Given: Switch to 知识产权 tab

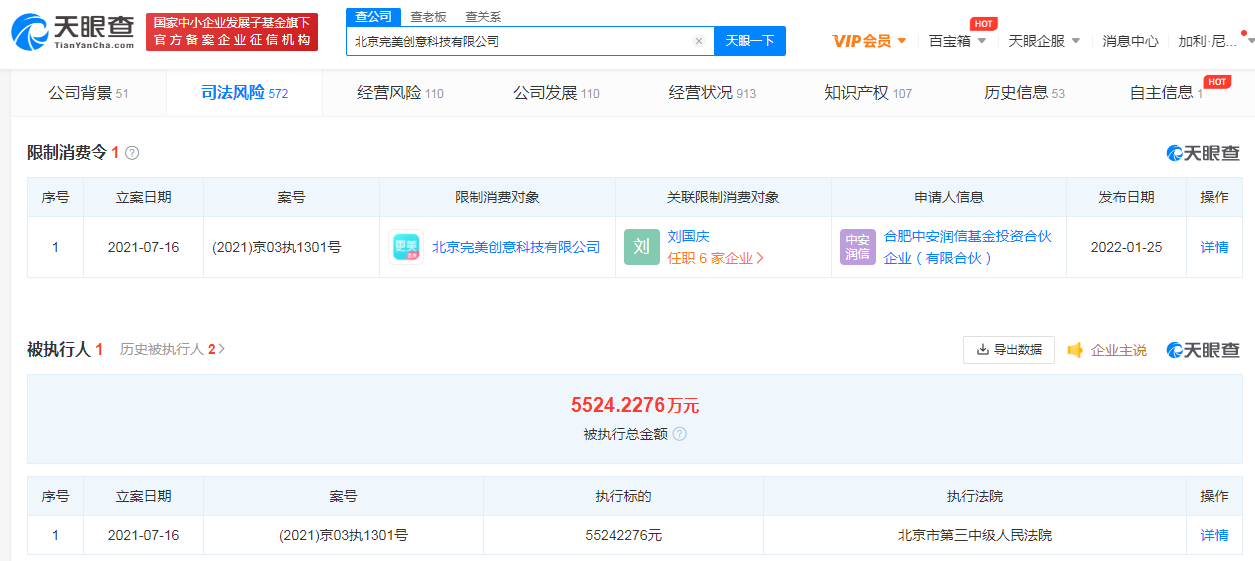Looking at the screenshot, I should coord(867,93).
